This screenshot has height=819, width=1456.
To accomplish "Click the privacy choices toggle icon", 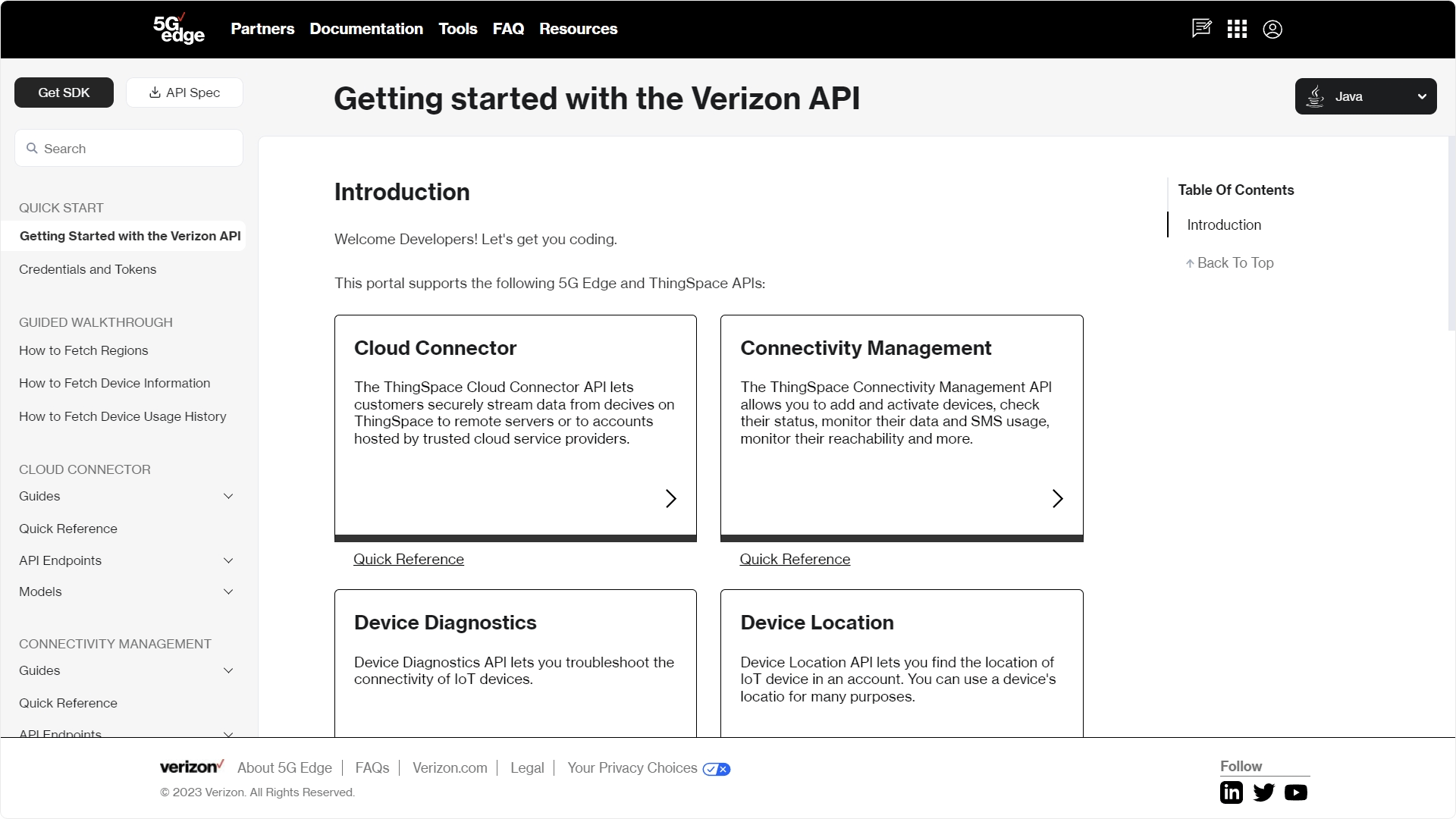I will (x=717, y=769).
